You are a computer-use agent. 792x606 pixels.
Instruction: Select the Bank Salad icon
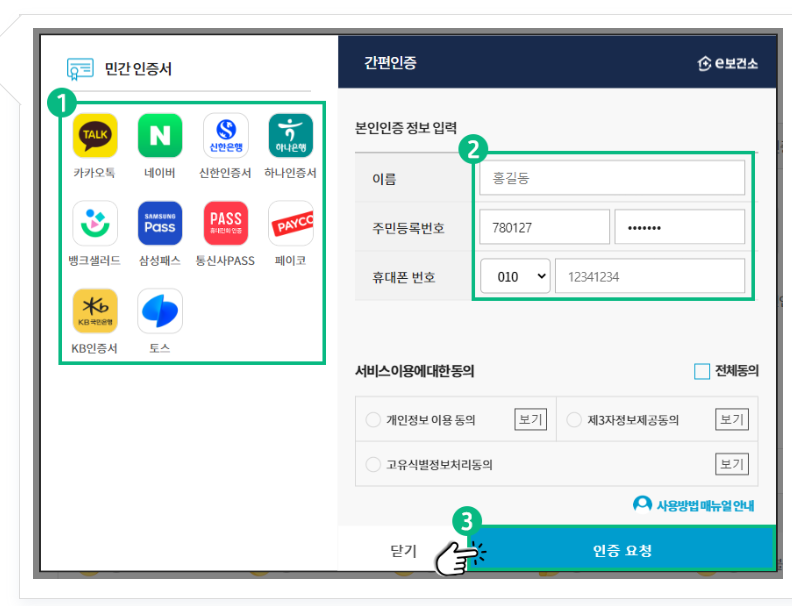click(x=95, y=223)
